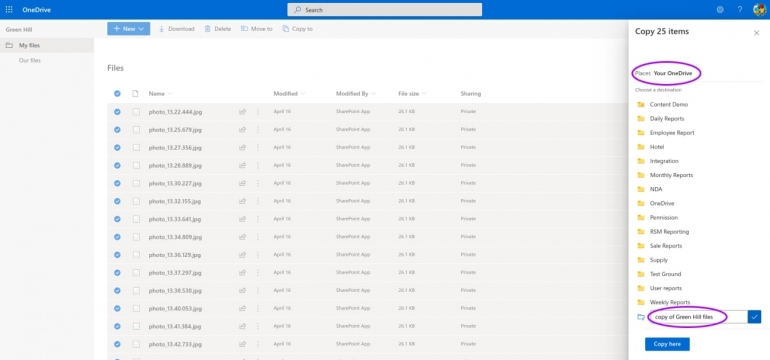Click Move to in the command bar

[256, 29]
